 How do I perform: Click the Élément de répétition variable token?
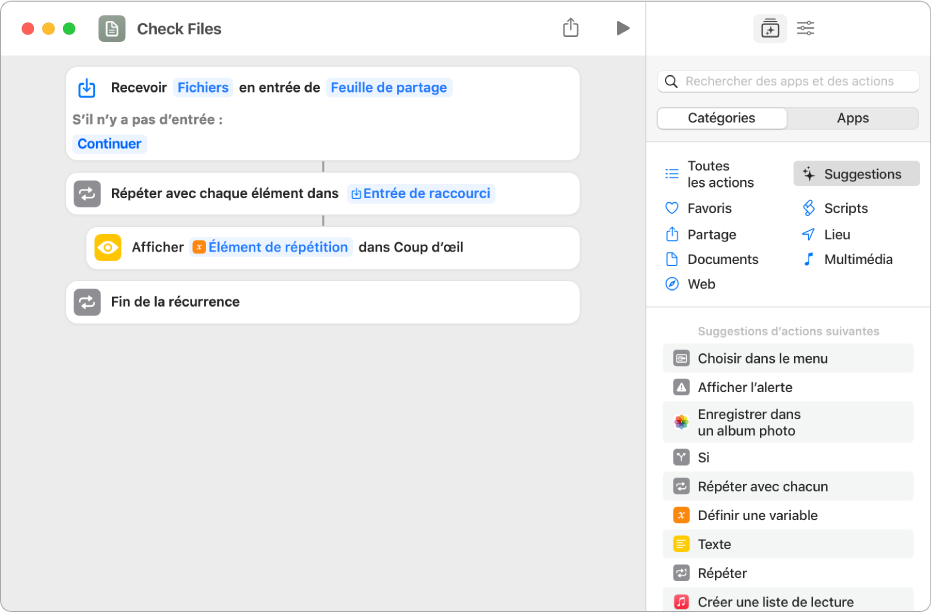pos(271,247)
